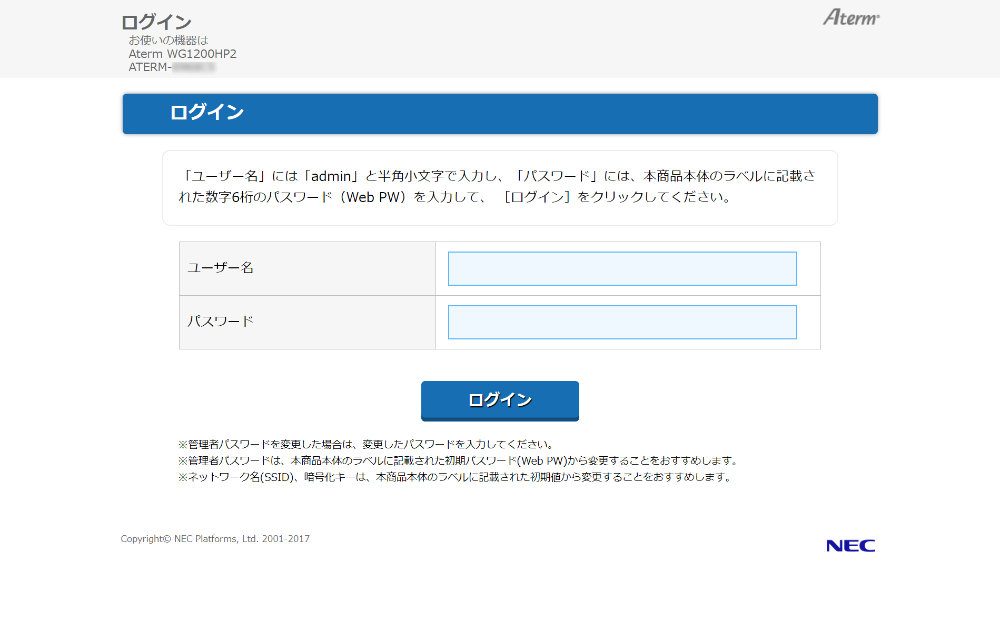Click the blue ログイン button

(x=500, y=401)
